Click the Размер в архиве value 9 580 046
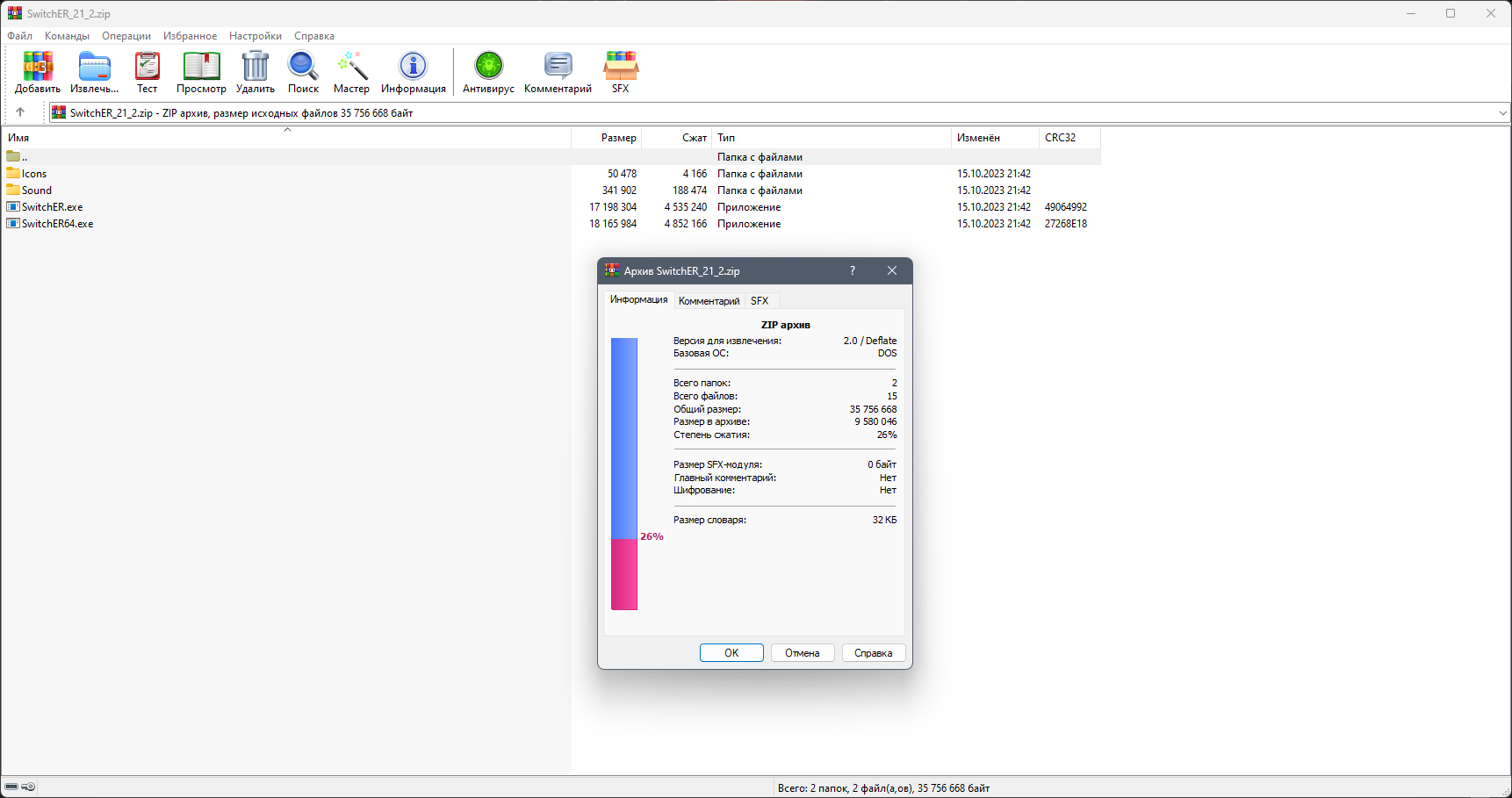The height and width of the screenshot is (798, 1512). pos(876,421)
